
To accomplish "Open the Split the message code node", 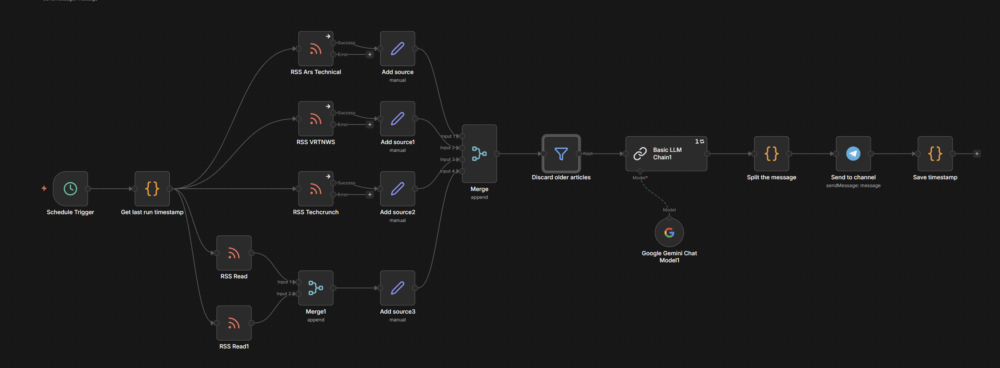I will coord(772,154).
